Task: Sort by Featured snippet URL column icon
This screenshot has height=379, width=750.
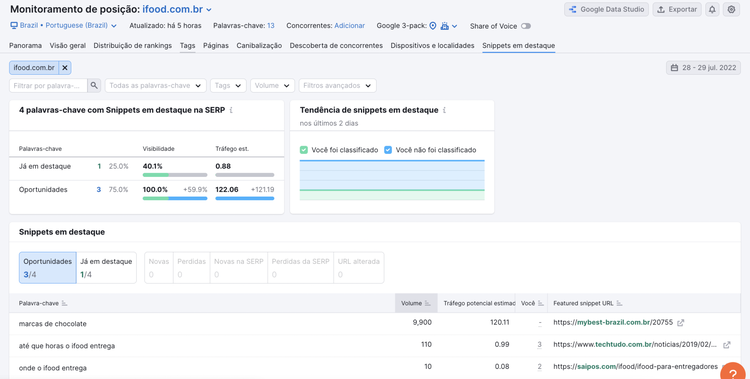Action: 619,303
